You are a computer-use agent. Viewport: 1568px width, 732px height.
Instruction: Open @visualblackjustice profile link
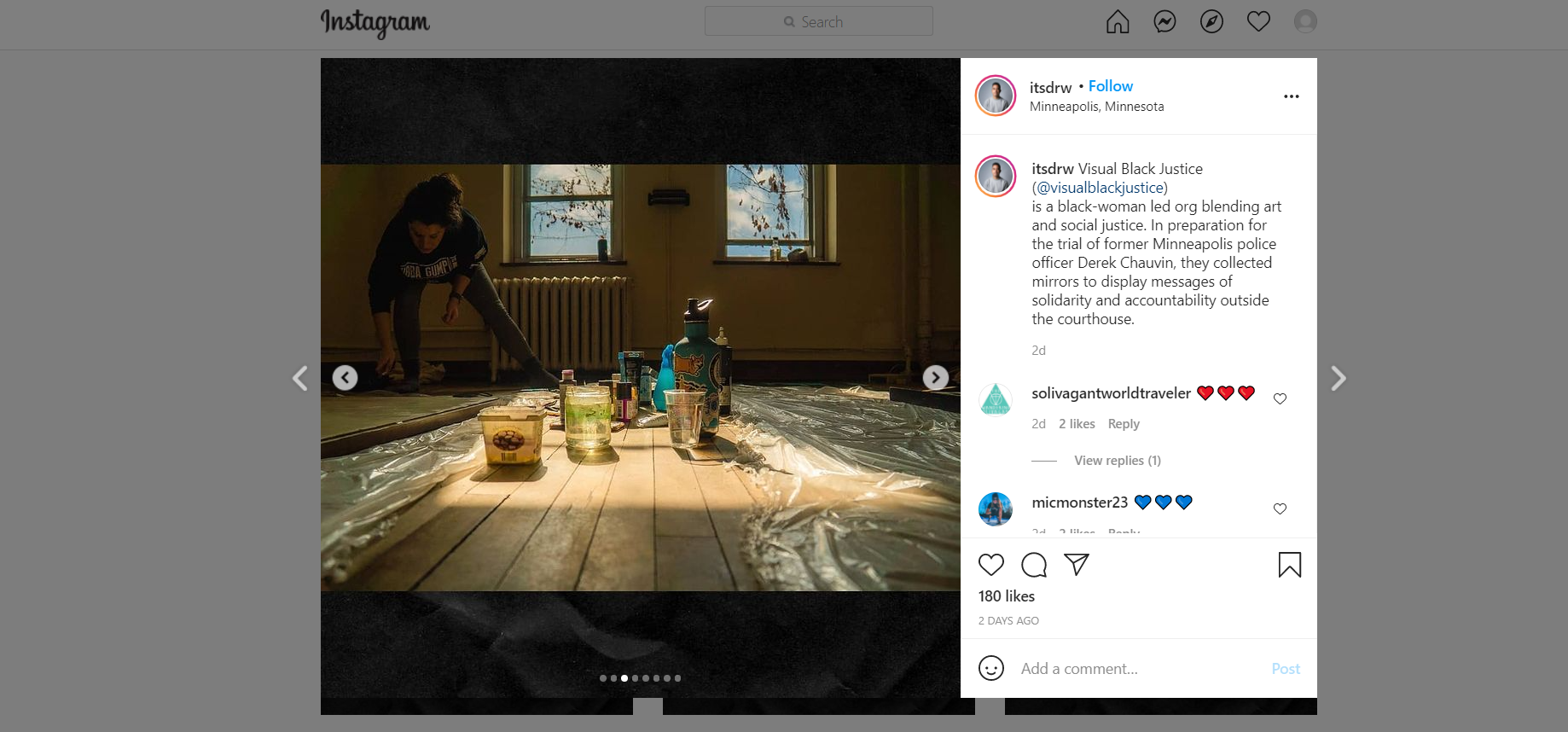1100,188
